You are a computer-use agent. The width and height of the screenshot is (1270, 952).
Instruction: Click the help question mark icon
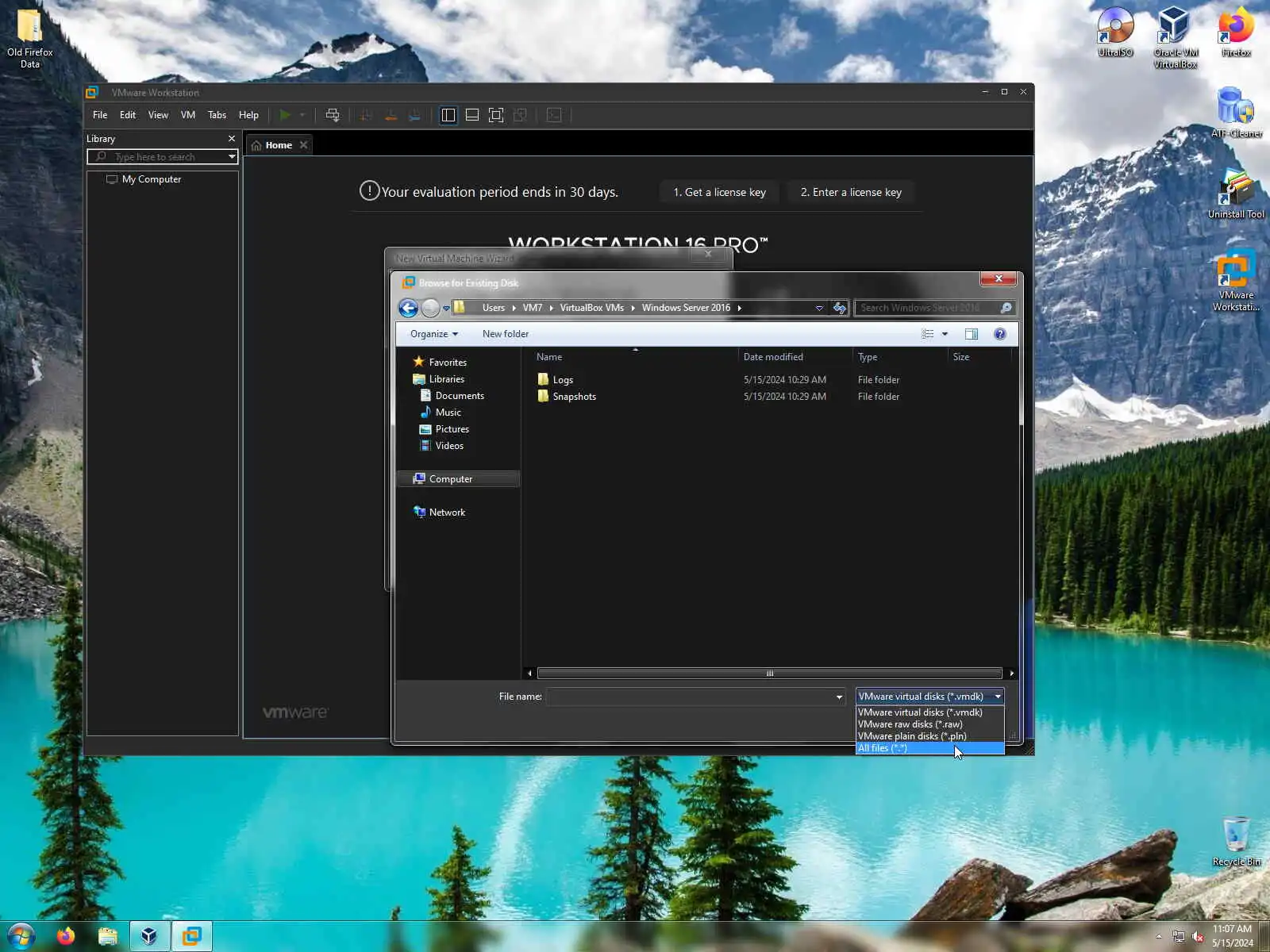click(x=1000, y=334)
